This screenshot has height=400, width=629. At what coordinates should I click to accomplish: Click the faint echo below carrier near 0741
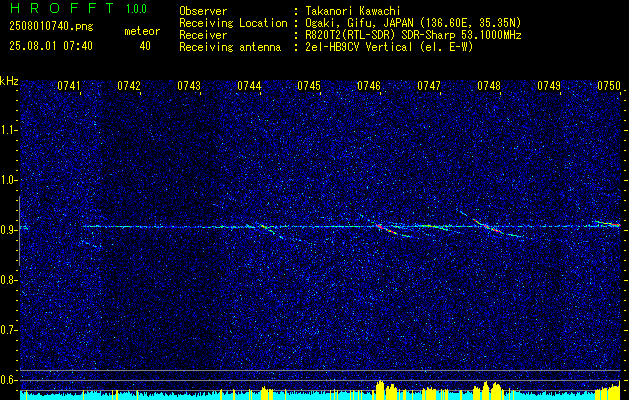tap(90, 243)
